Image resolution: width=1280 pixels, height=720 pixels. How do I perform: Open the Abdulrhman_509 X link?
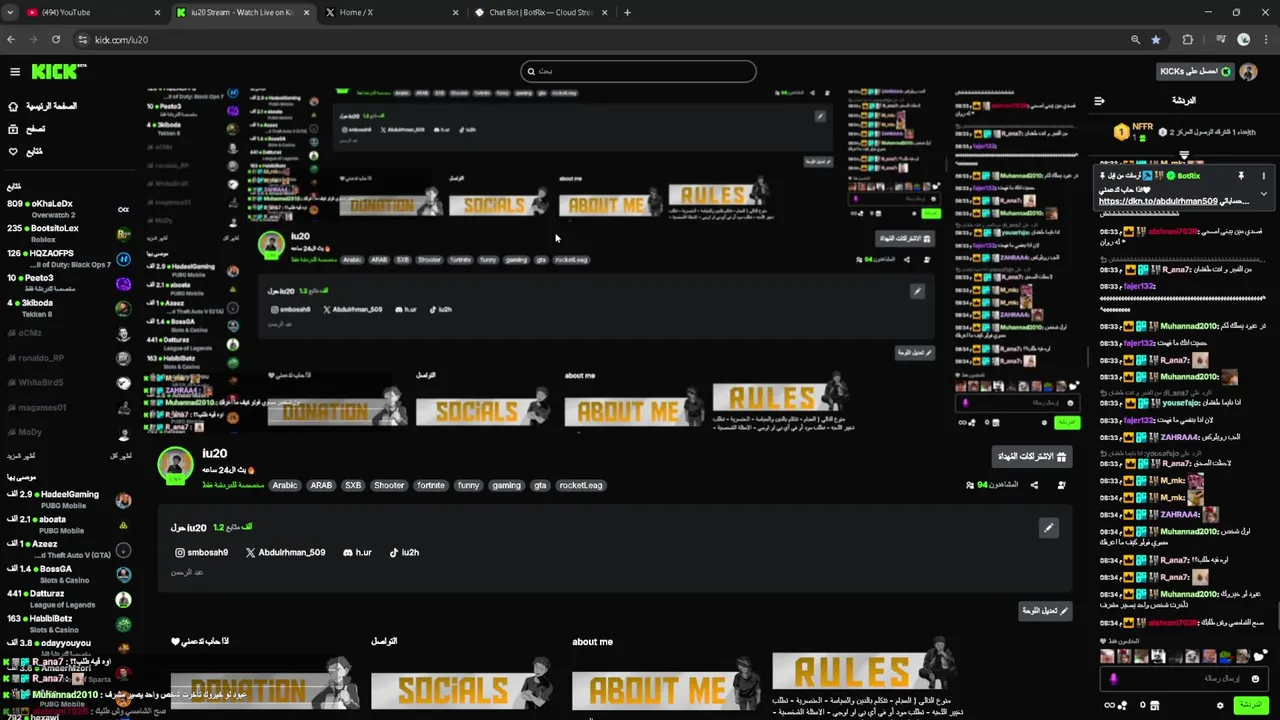pyautogui.click(x=286, y=552)
